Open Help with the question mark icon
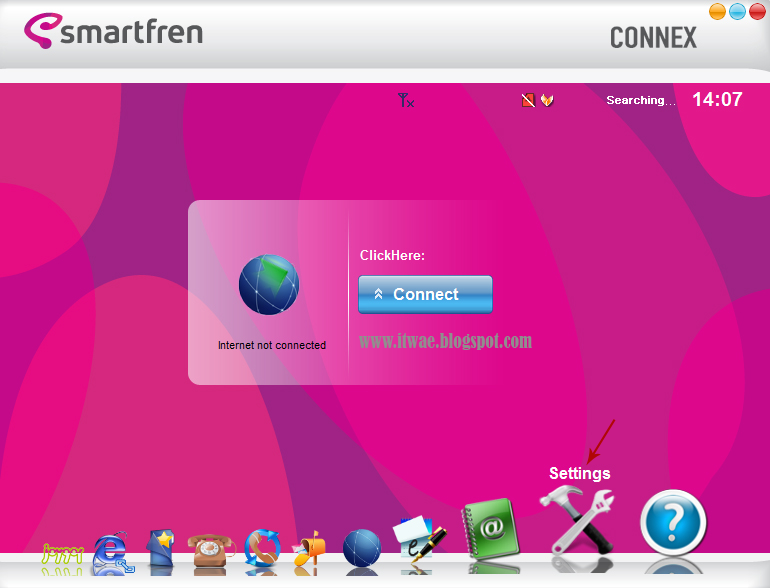This screenshot has width=770, height=588. coord(673,522)
